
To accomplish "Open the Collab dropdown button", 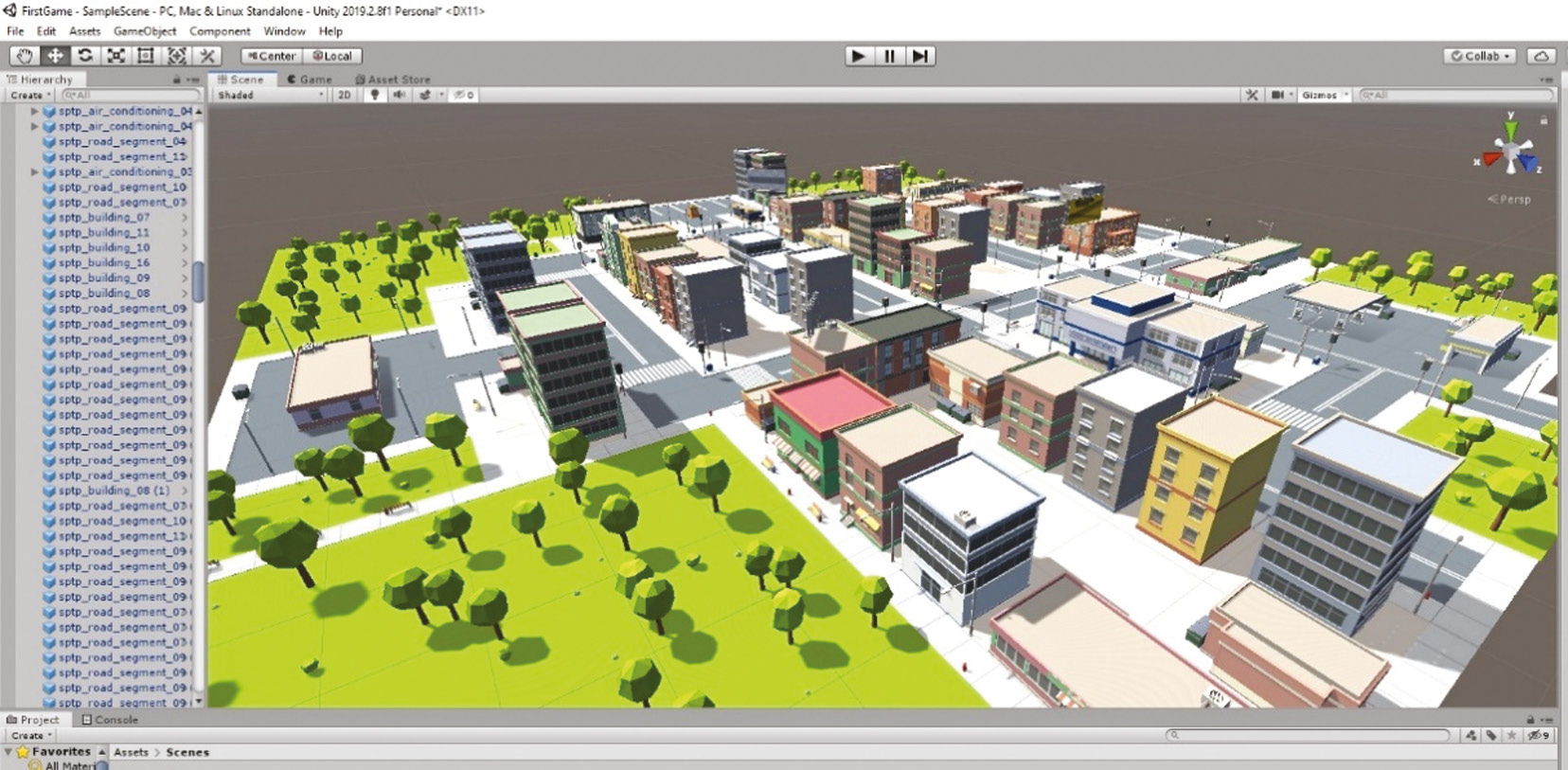I will [x=1481, y=56].
